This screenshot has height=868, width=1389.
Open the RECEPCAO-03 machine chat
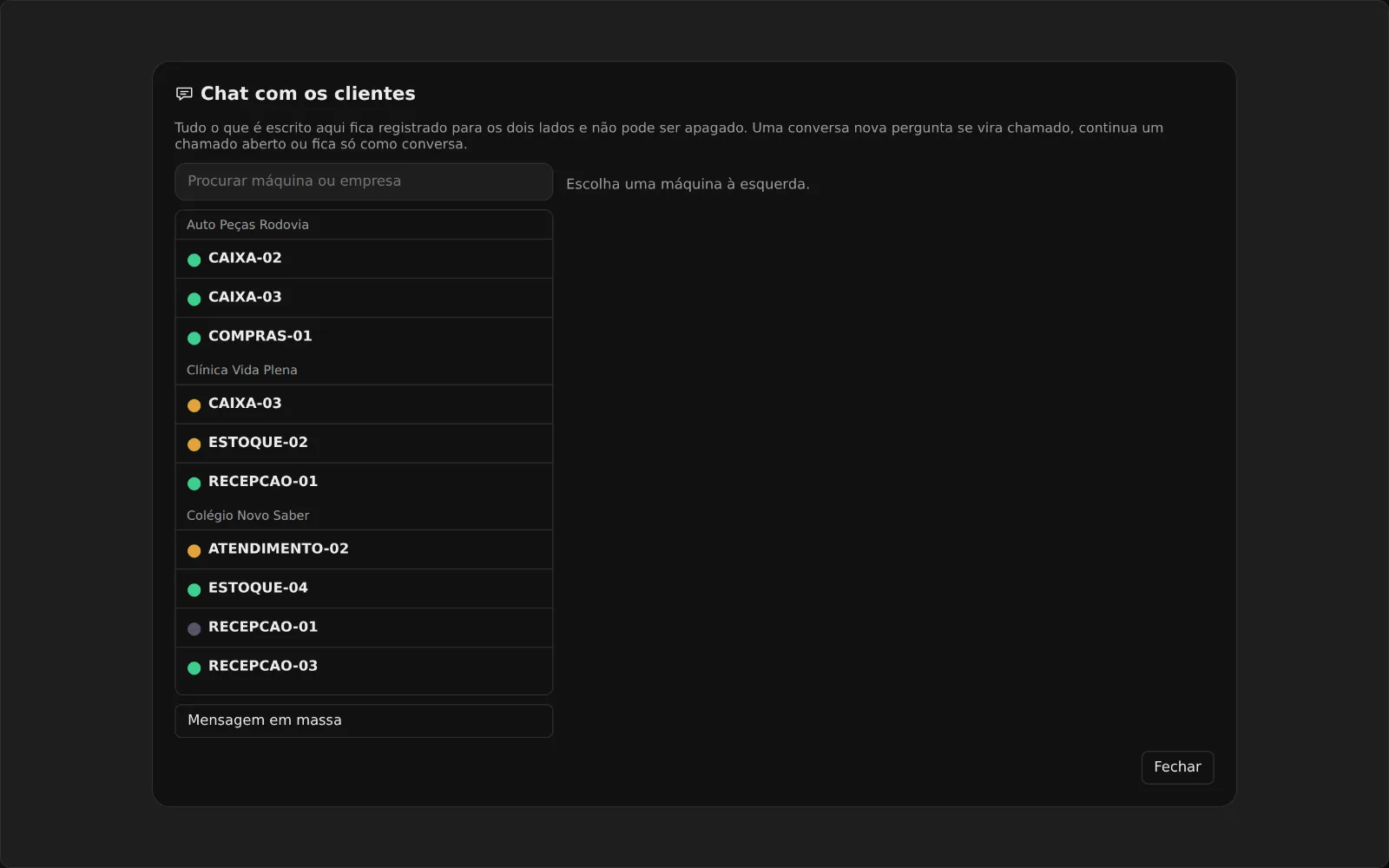point(364,667)
